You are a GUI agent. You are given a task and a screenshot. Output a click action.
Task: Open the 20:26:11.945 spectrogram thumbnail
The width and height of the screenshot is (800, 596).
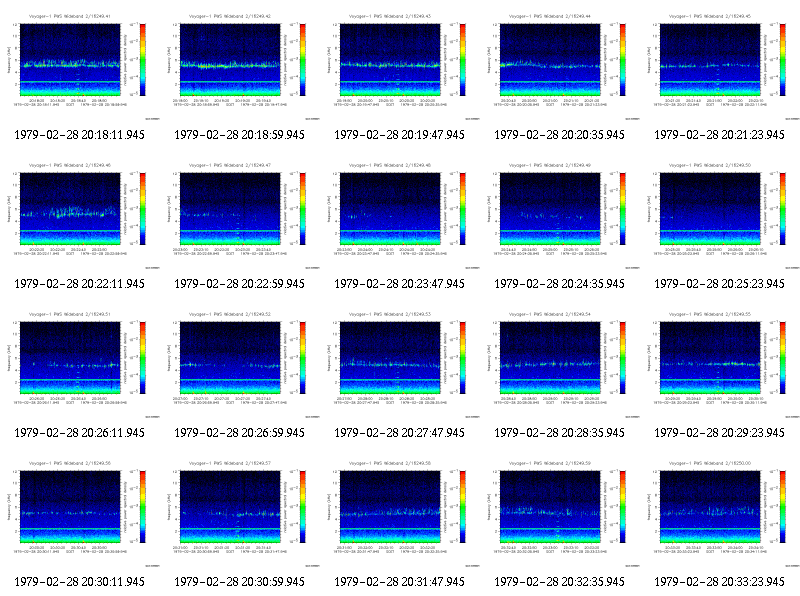80,365
